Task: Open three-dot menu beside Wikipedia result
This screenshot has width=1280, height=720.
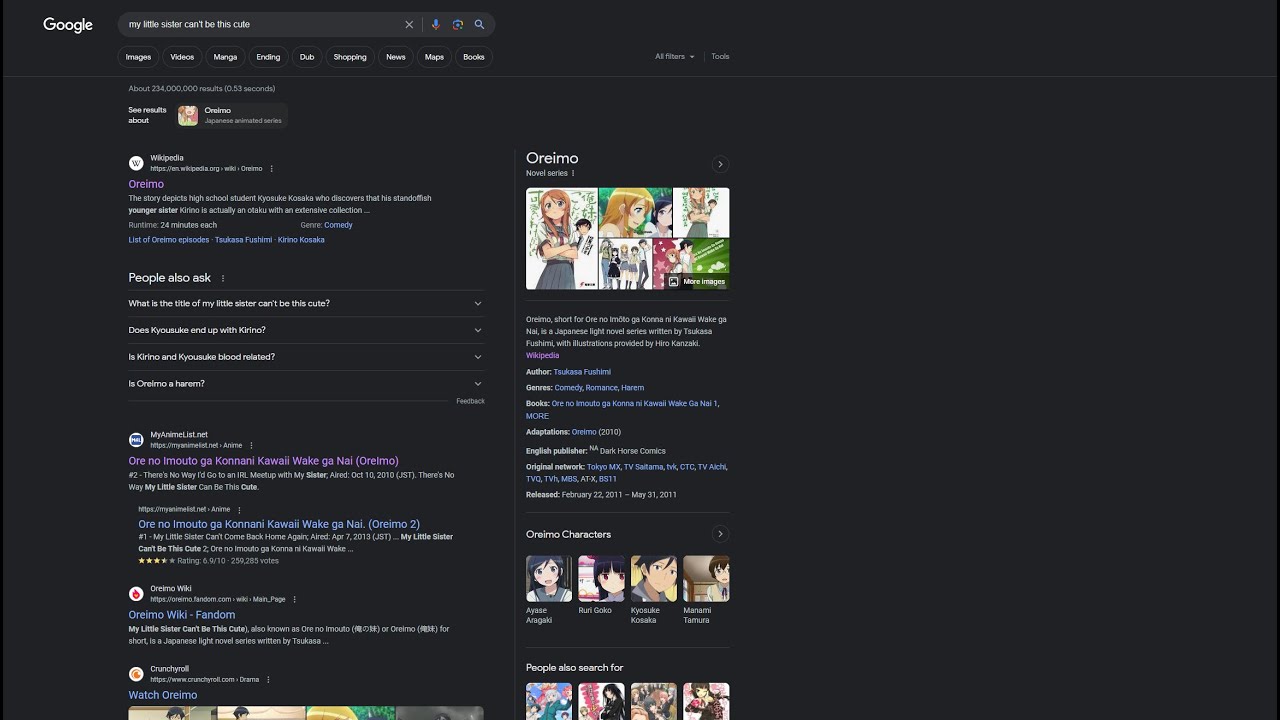Action: tap(271, 169)
